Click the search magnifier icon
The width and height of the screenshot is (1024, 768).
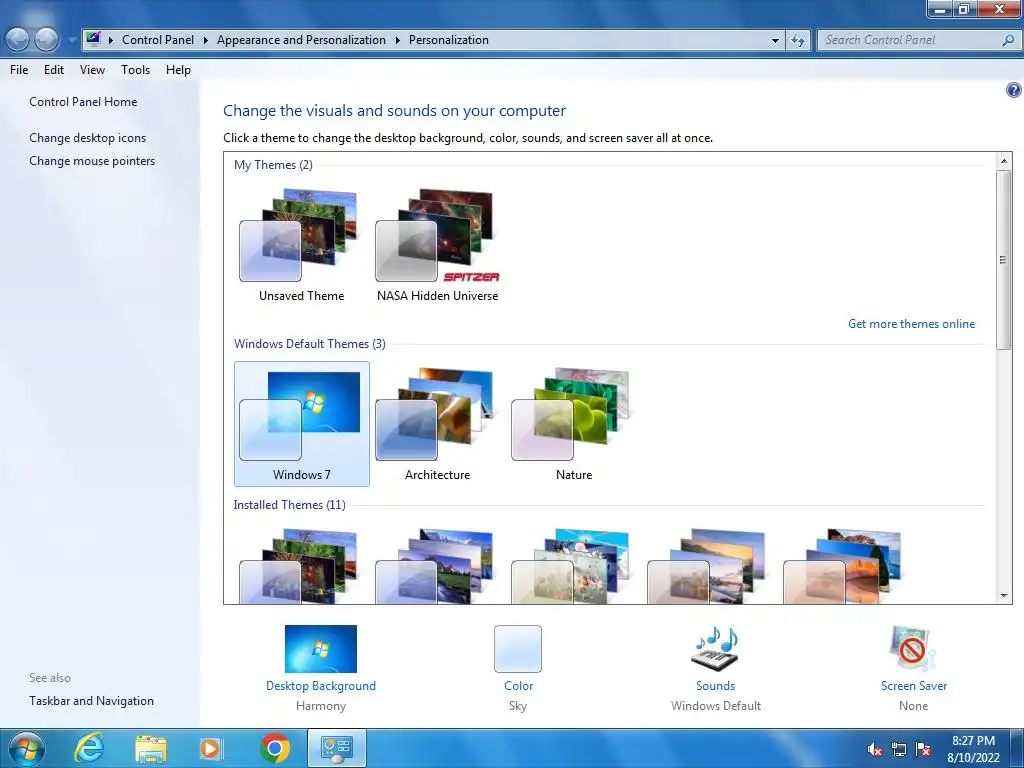[x=1008, y=40]
